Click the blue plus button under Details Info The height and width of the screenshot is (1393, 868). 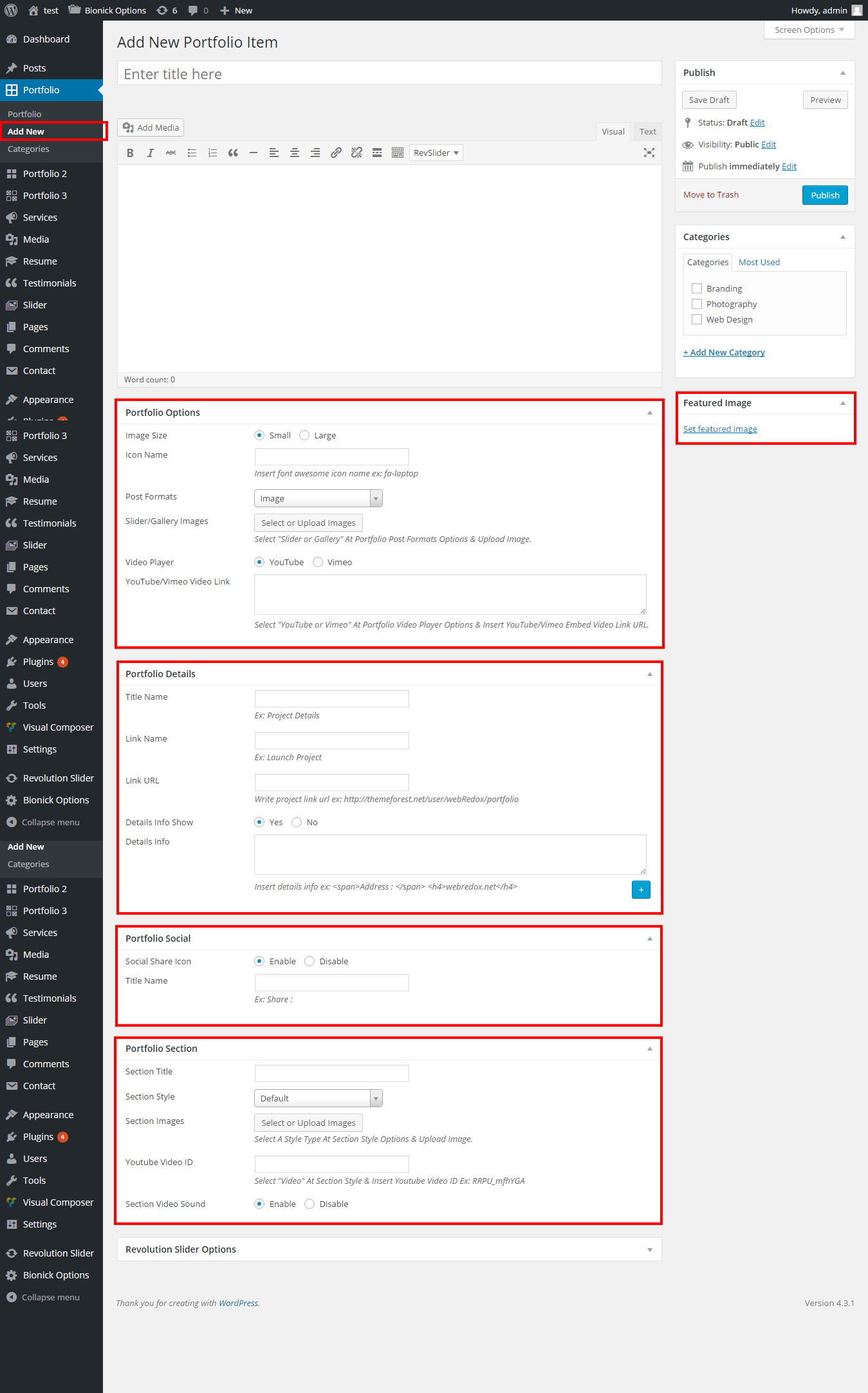(641, 890)
